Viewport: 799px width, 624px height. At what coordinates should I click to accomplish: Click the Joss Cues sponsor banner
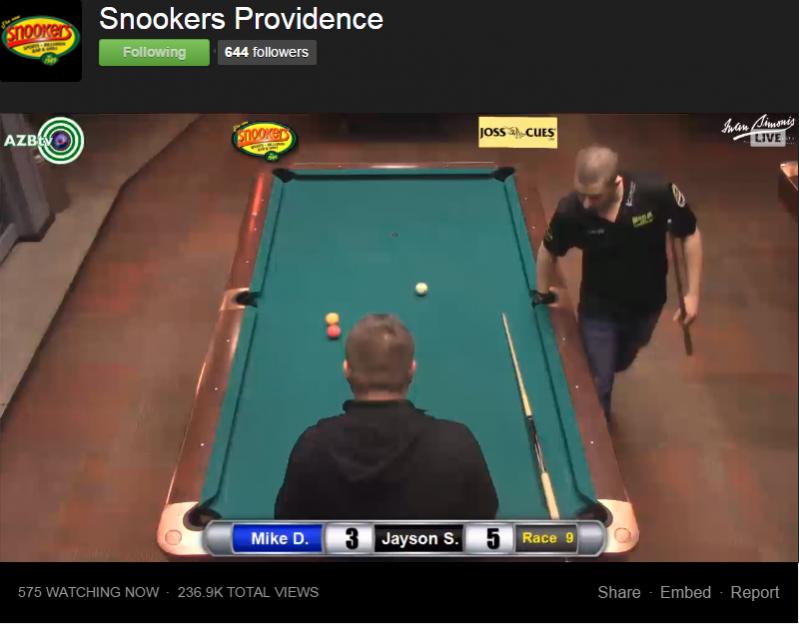[518, 132]
